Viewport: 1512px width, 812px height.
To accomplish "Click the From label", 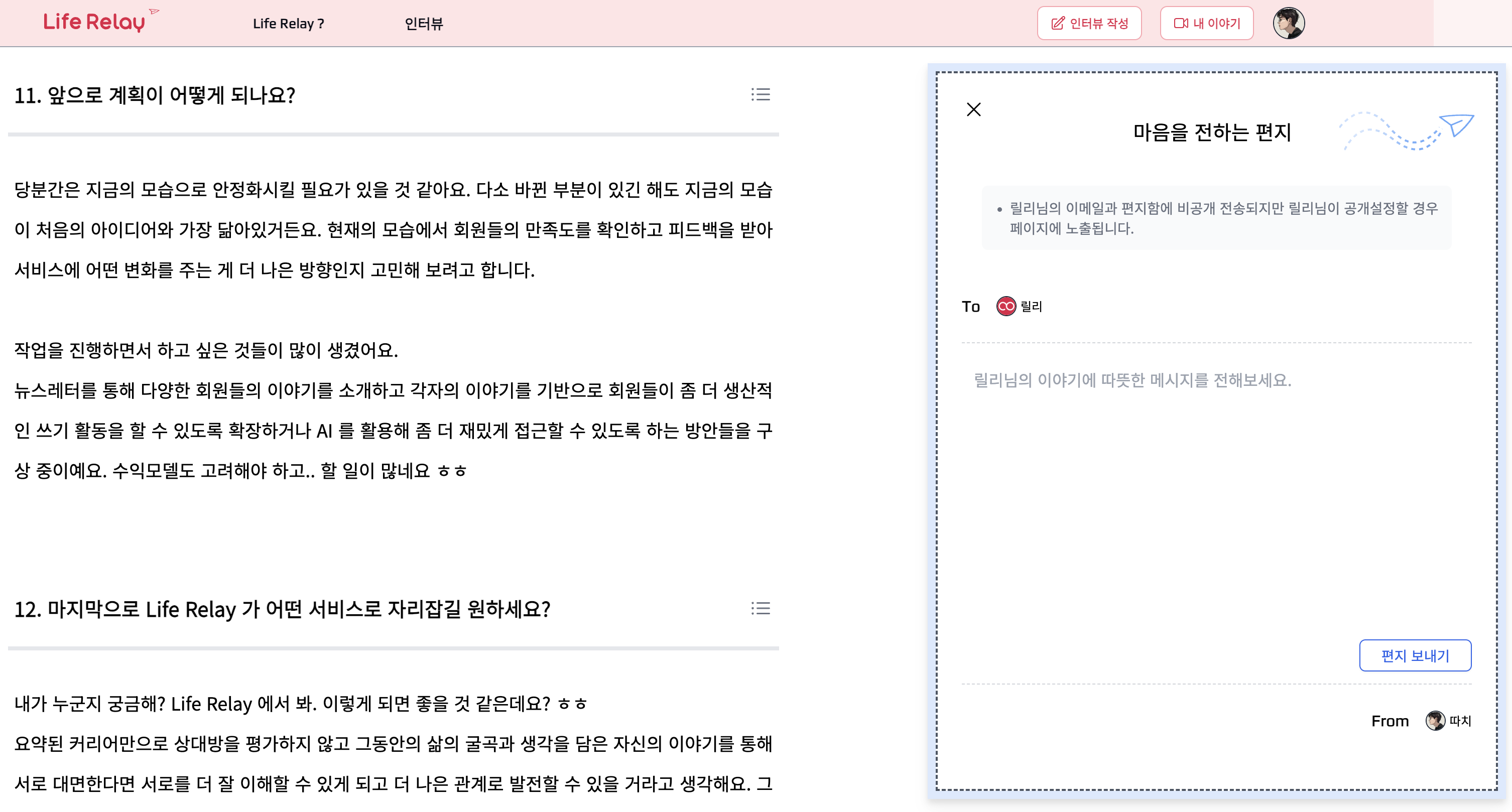I will click(x=1390, y=721).
